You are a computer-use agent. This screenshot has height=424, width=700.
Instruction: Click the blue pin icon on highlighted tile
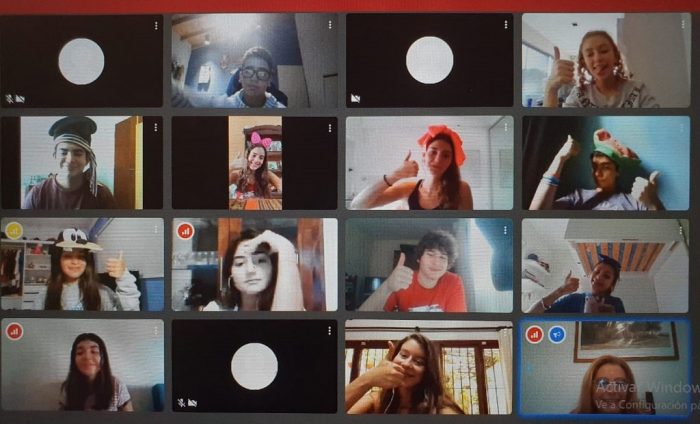pos(557,334)
